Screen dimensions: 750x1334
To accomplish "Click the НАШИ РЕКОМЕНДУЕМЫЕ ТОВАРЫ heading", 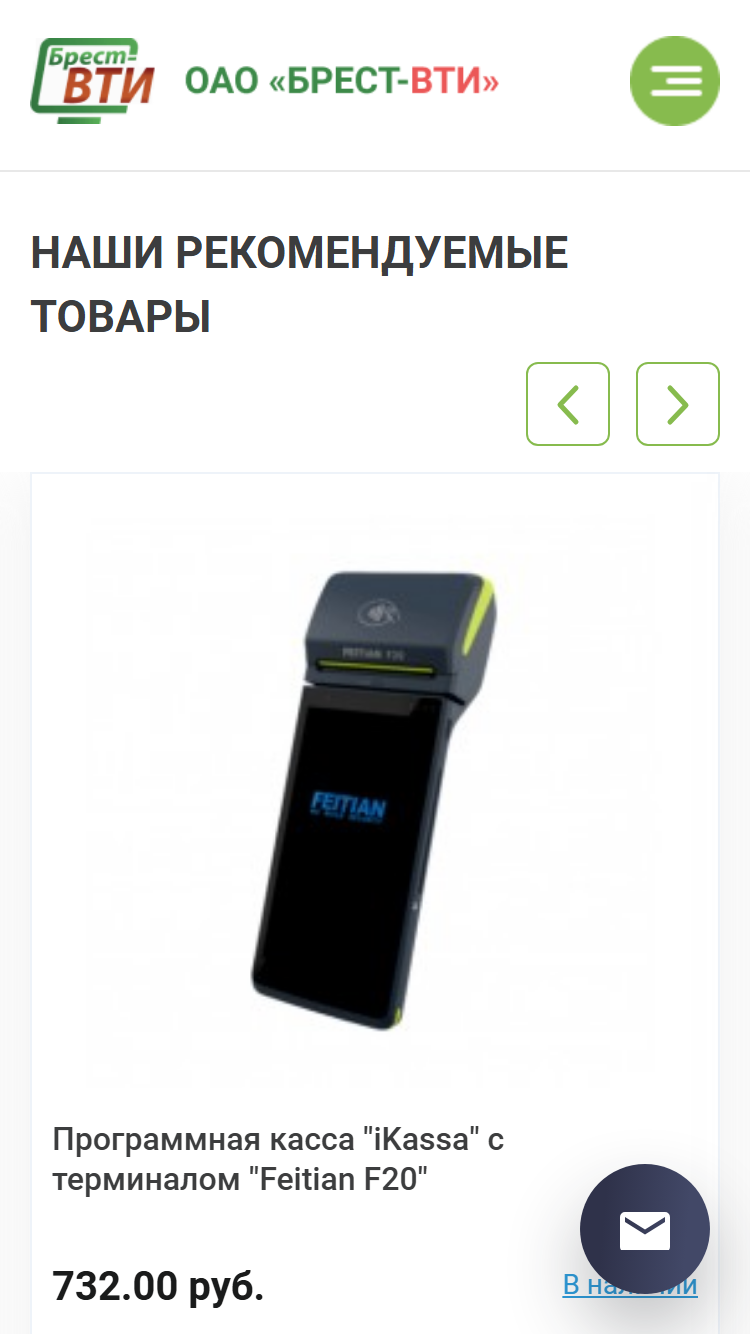I will coord(300,285).
